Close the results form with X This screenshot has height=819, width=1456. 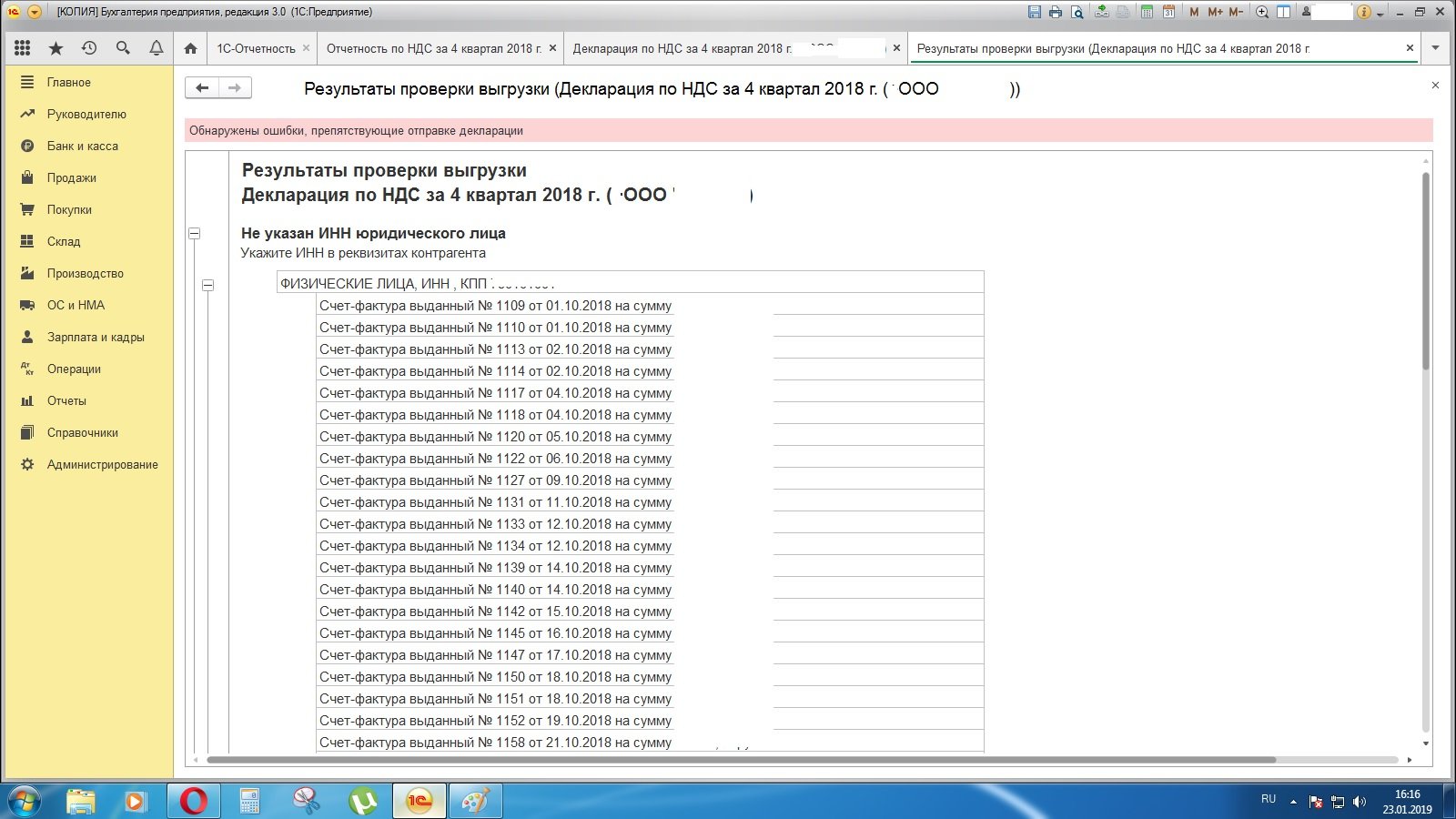point(1435,86)
